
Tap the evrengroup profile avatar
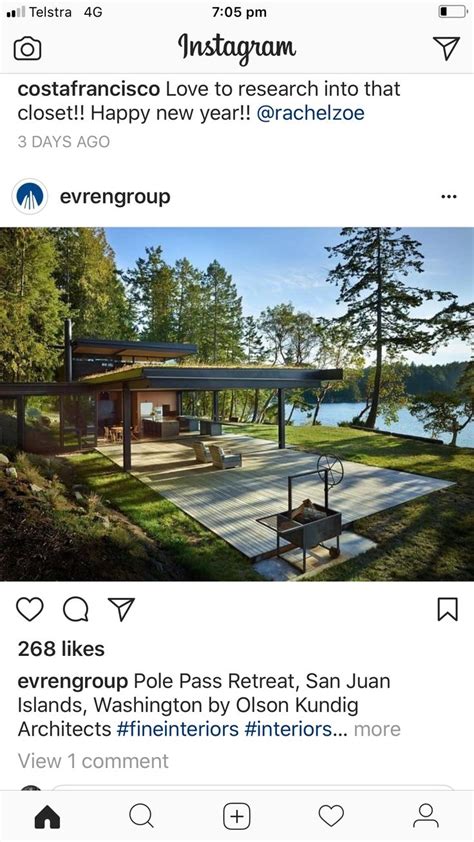pyautogui.click(x=30, y=197)
